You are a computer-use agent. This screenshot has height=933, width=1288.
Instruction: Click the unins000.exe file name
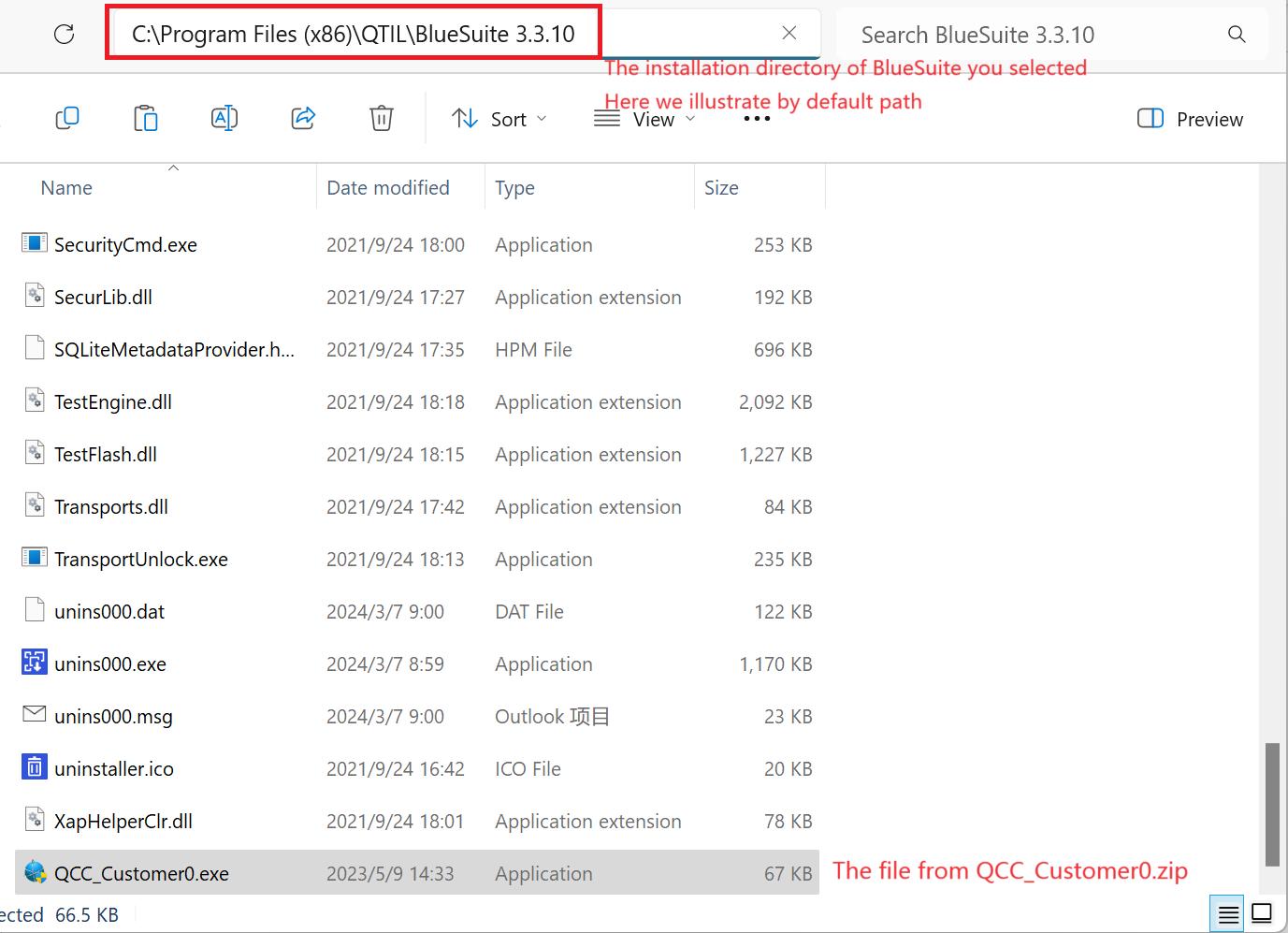pos(110,664)
